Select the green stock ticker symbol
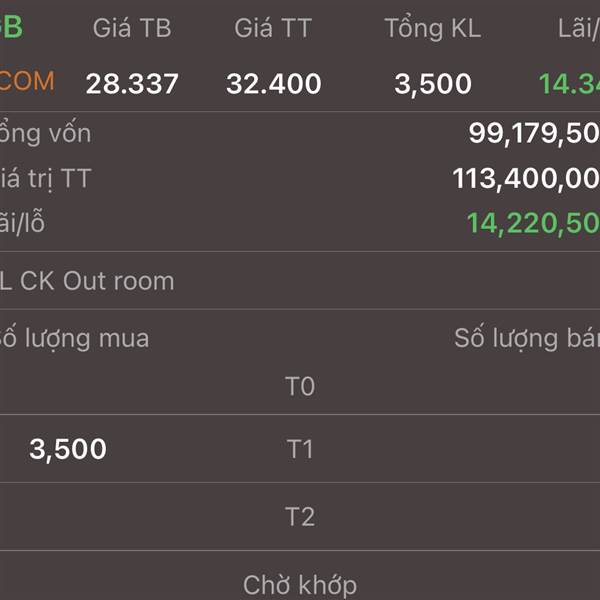 [x=11, y=28]
